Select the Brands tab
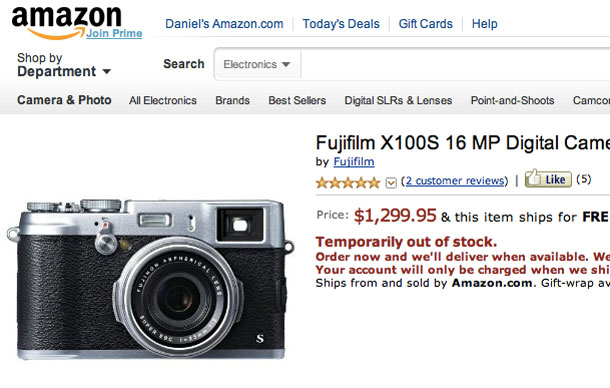 pos(232,100)
